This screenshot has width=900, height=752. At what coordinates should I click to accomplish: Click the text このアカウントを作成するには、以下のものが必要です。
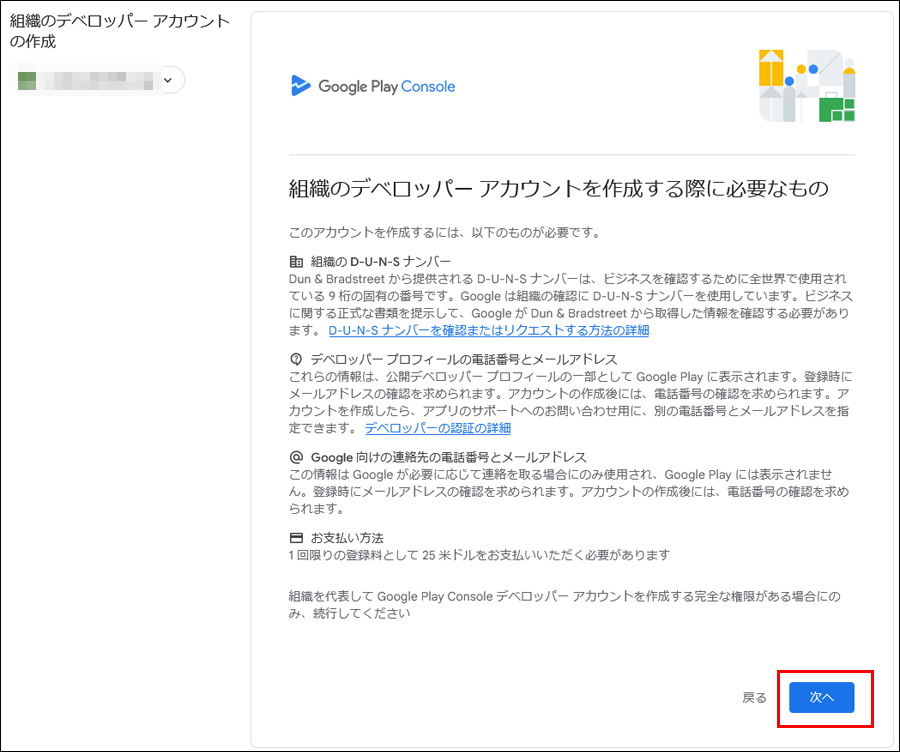(445, 232)
